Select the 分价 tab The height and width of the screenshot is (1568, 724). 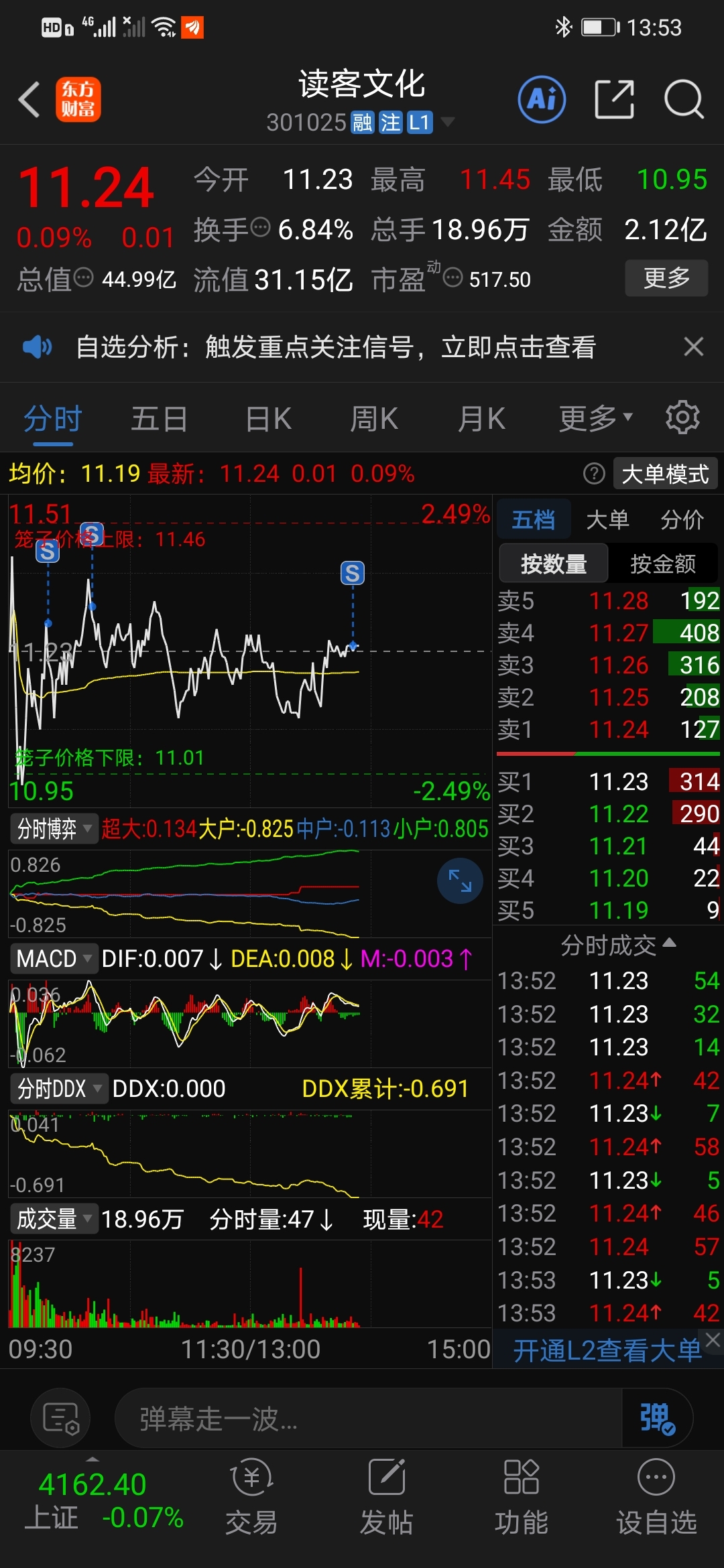[682, 519]
